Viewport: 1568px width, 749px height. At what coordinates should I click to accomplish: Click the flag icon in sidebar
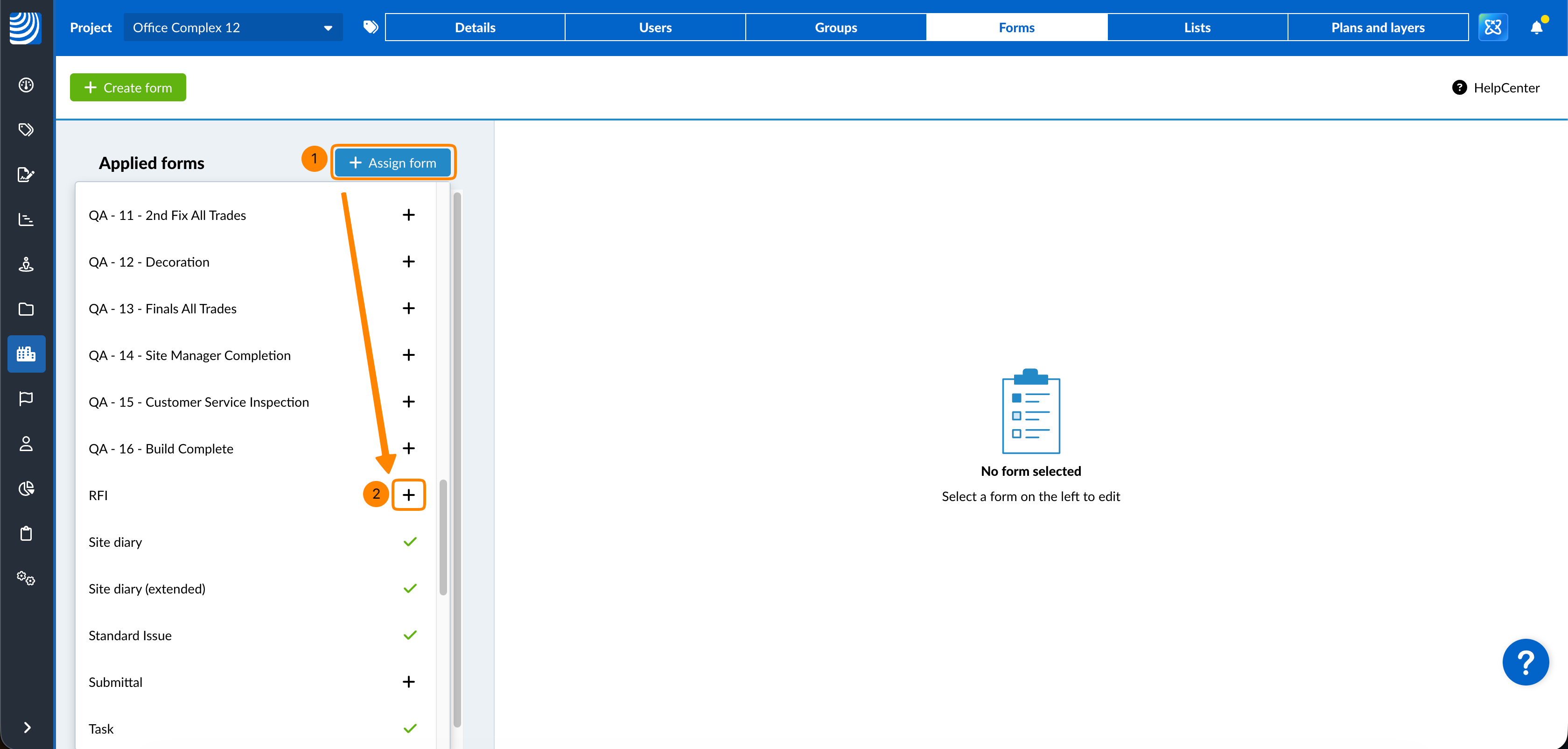[26, 399]
